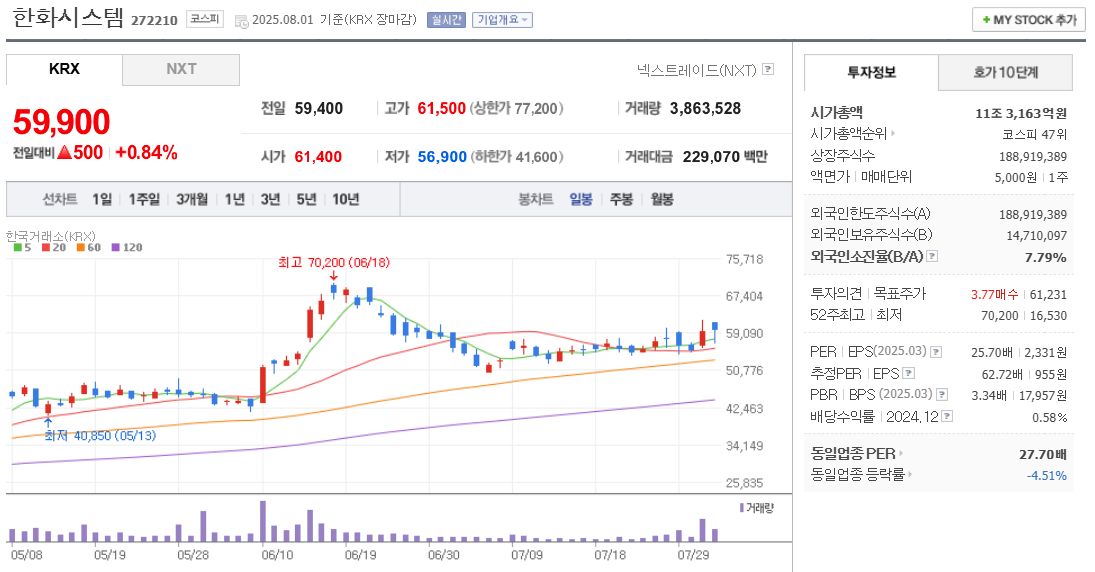Screen dimensions: 1095x572
Task: Select 주봉 candlestick chart
Action: (622, 200)
